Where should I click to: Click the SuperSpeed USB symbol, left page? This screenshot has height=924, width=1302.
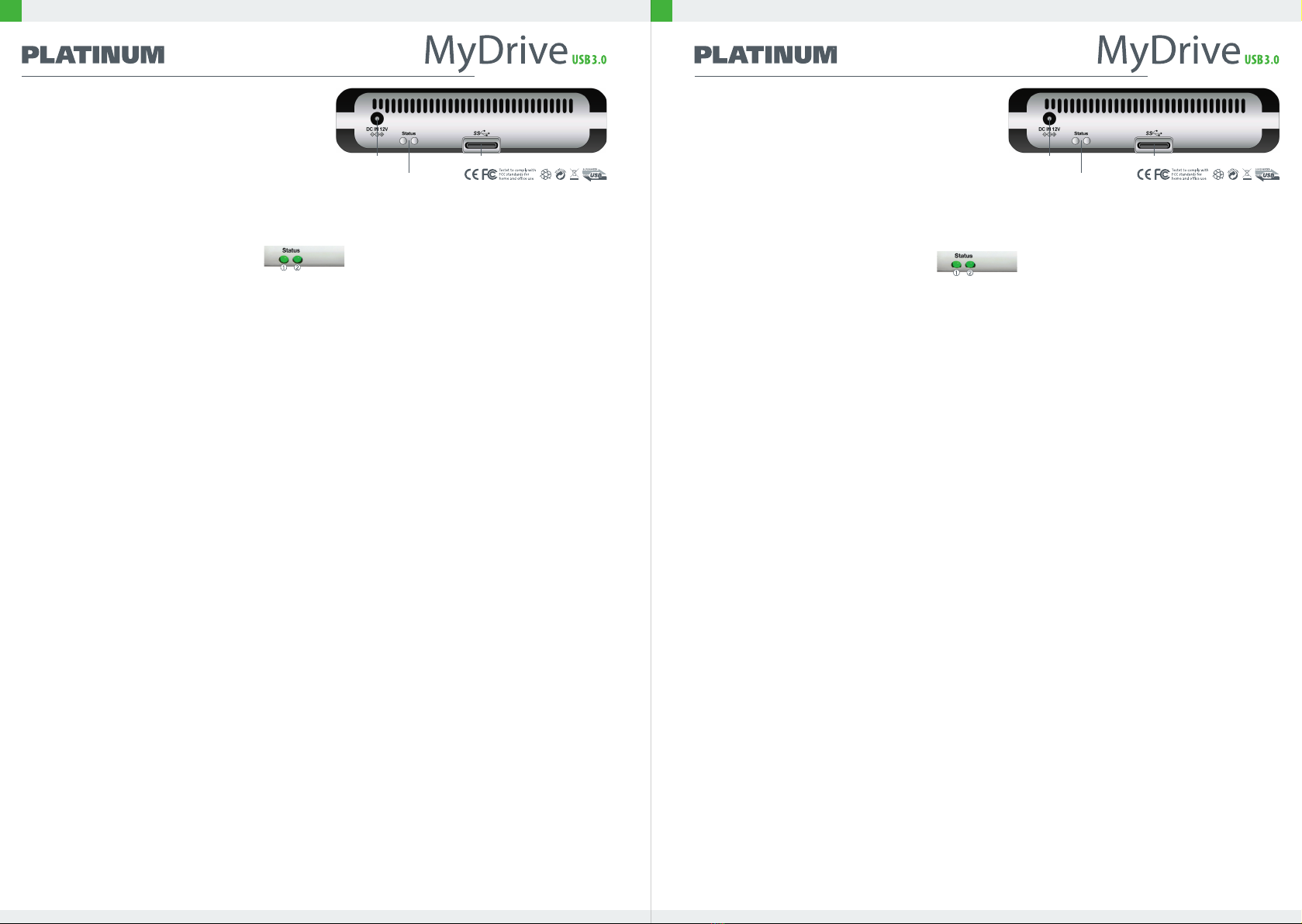(x=482, y=133)
